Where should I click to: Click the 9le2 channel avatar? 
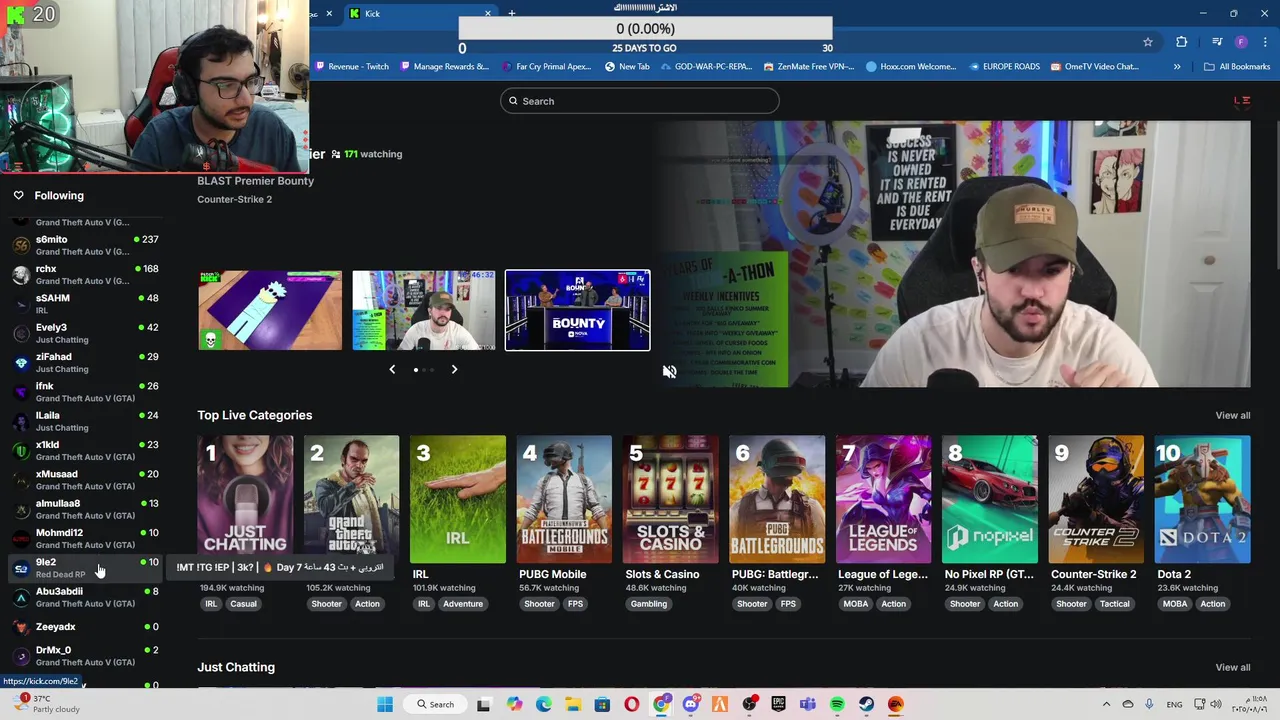(x=21, y=568)
